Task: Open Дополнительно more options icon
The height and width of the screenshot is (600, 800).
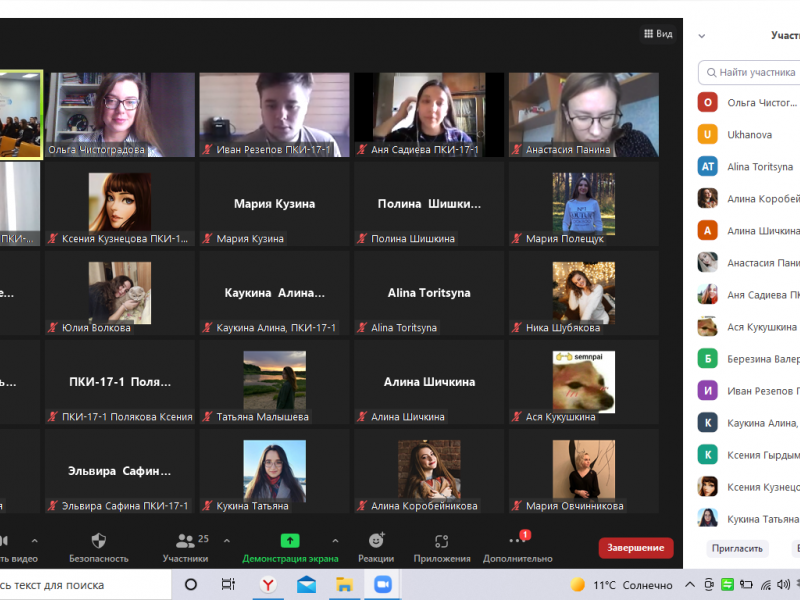Action: pyautogui.click(x=517, y=541)
